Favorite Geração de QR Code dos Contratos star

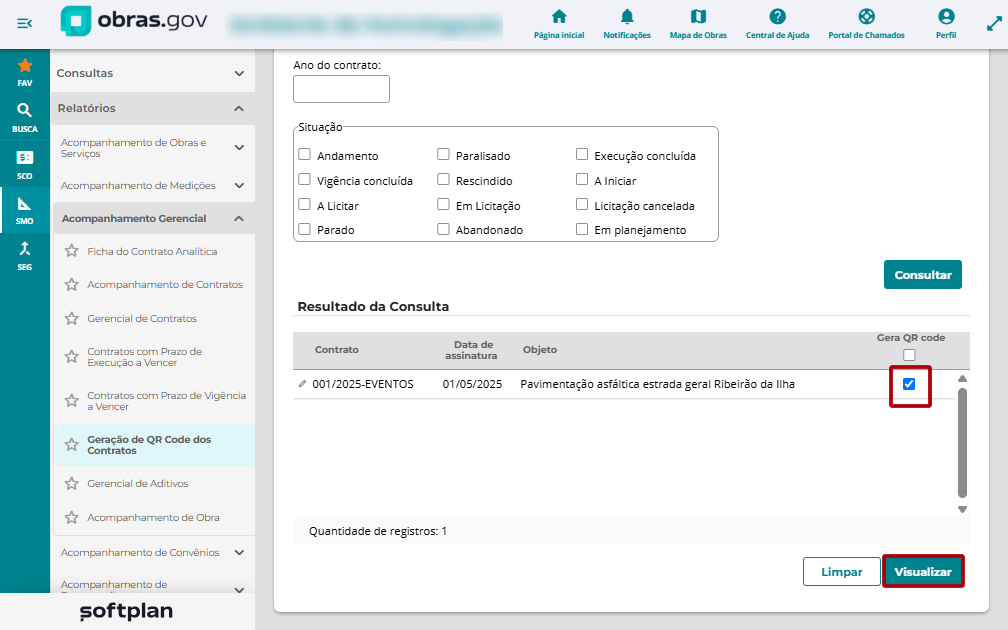click(71, 445)
